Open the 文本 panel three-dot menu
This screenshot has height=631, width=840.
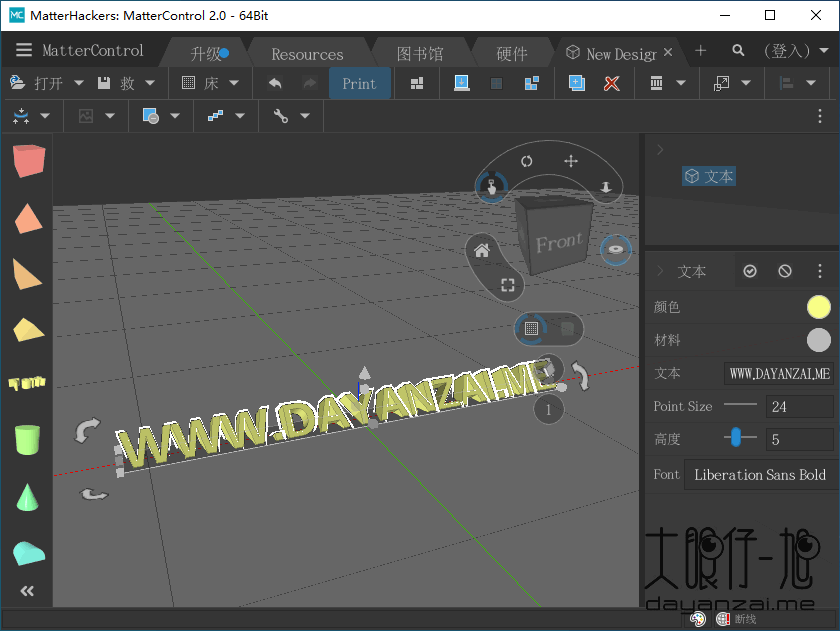click(x=820, y=271)
